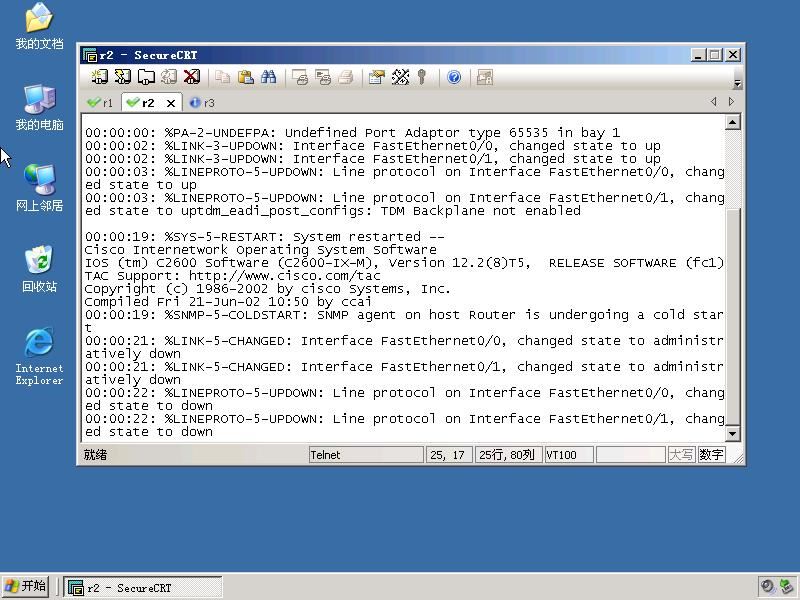Screen dimensions: 800x600
Task: Click the Copy toolbar icon
Action: (x=222, y=77)
